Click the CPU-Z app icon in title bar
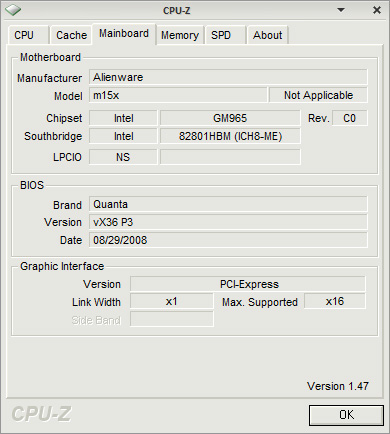Image resolution: width=390 pixels, height=434 pixels. click(13, 10)
